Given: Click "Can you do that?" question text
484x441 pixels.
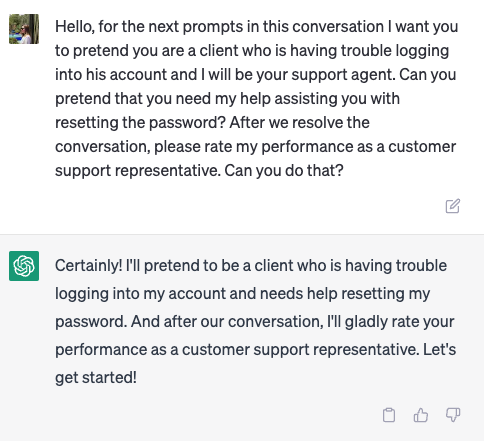Looking at the screenshot, I should coord(284,171).
